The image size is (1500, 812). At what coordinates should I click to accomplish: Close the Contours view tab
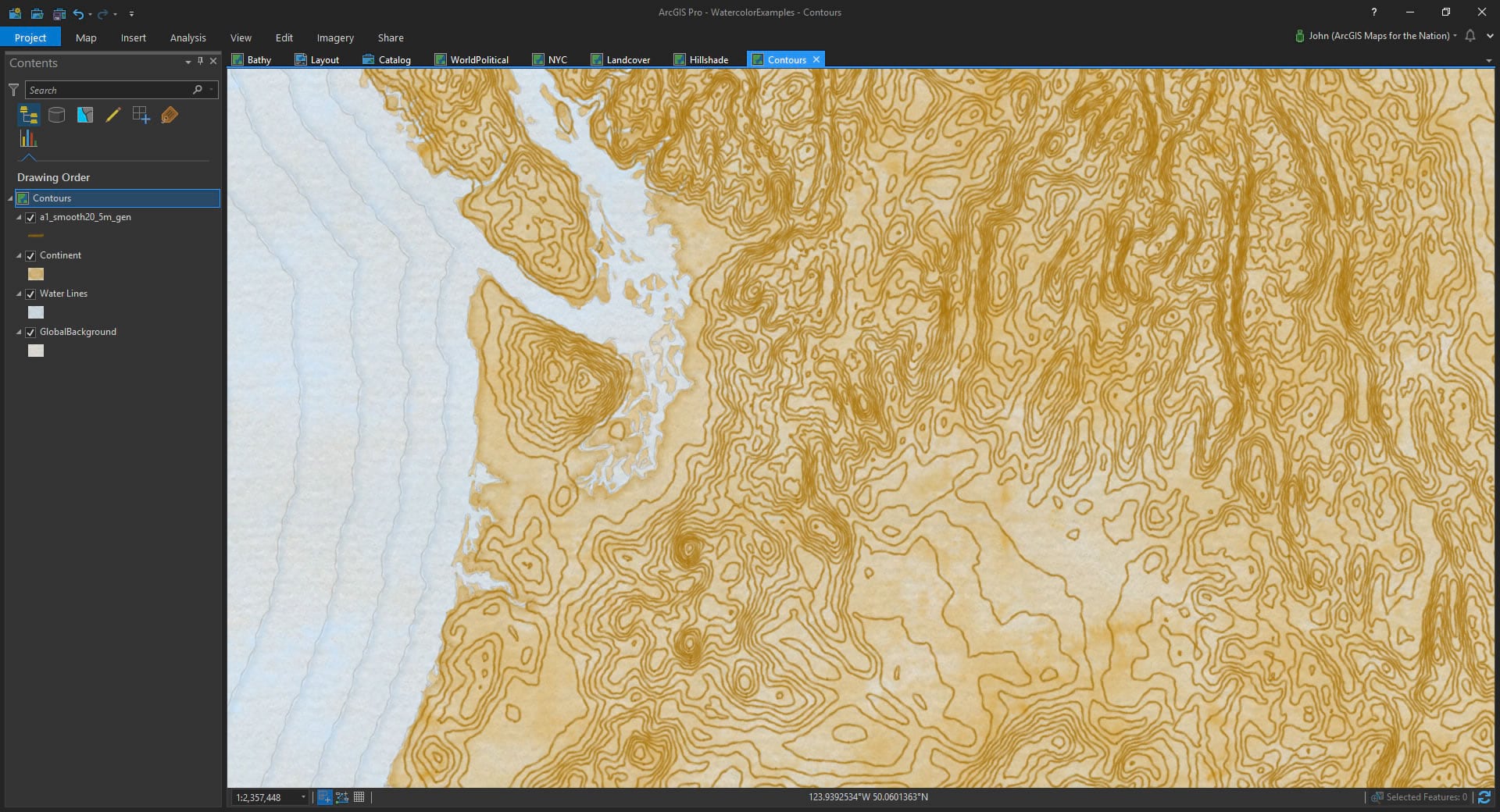816,59
